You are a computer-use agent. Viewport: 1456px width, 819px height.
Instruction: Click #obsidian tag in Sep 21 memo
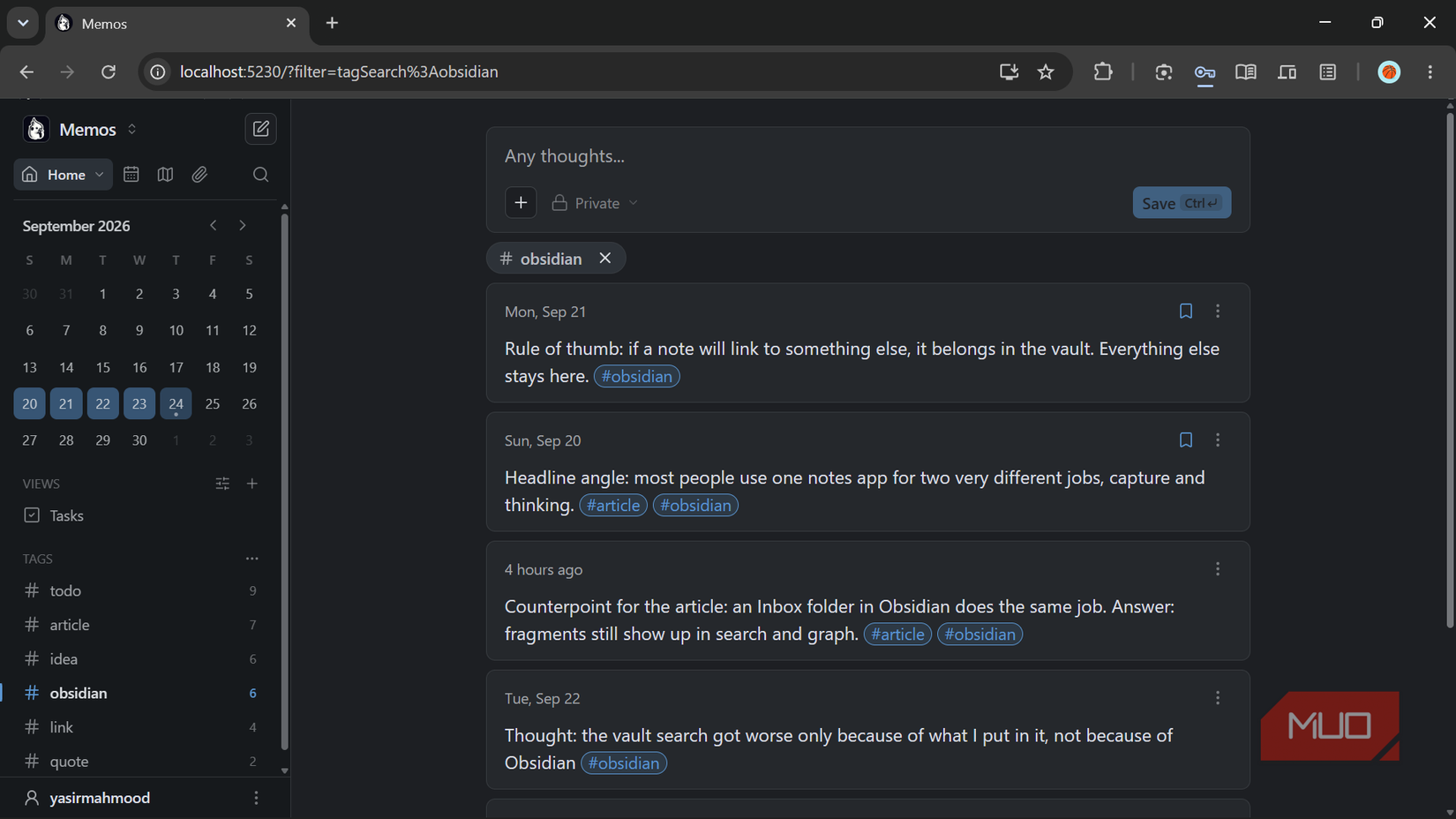point(637,376)
